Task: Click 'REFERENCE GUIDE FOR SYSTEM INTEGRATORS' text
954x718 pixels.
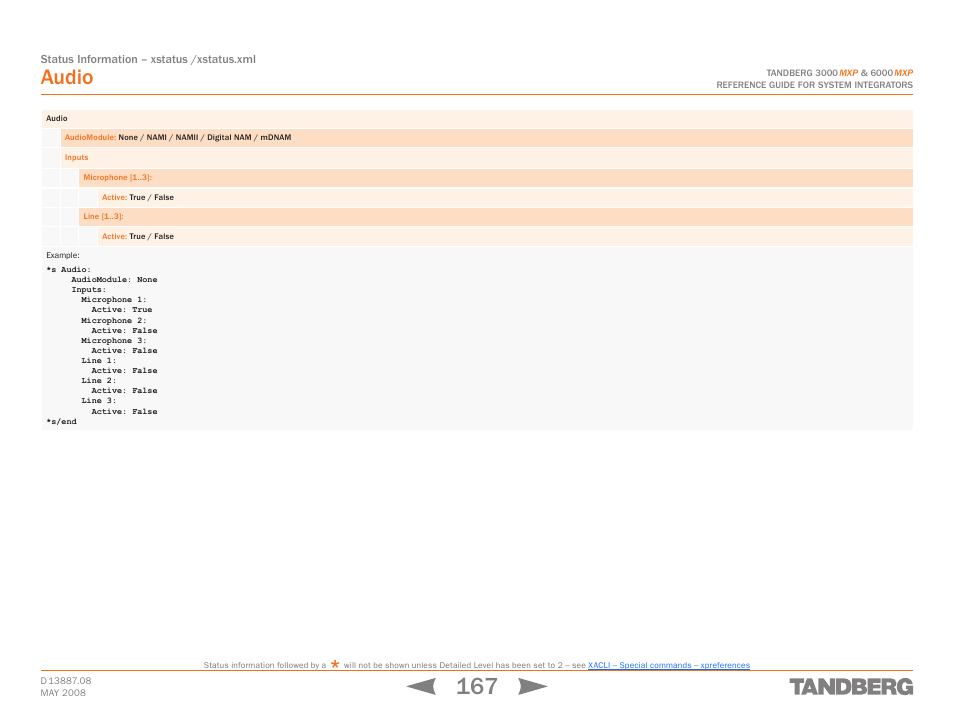Action: [815, 85]
